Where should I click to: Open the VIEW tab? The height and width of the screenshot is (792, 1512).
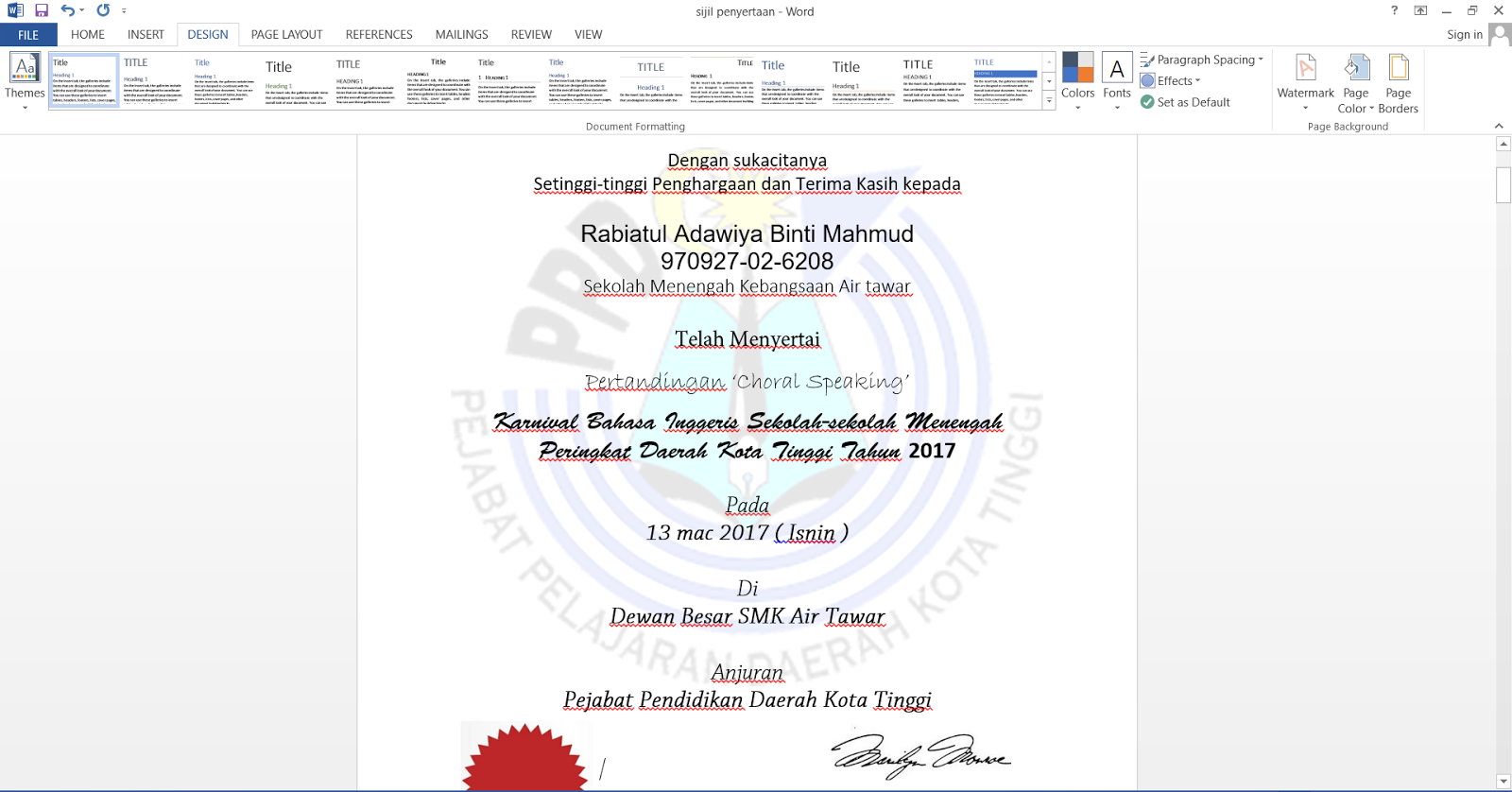[x=588, y=35]
